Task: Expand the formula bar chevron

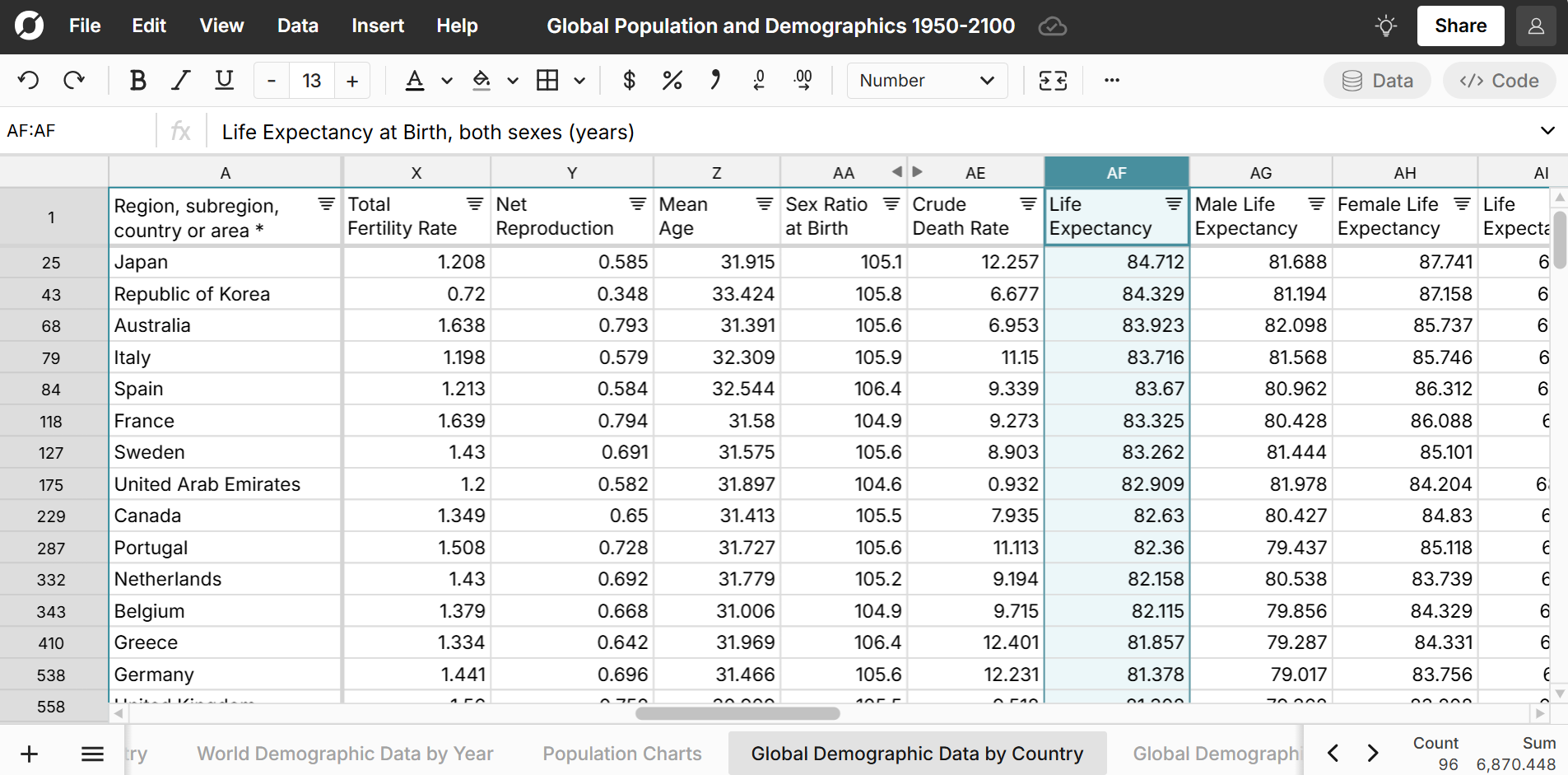Action: click(1547, 131)
